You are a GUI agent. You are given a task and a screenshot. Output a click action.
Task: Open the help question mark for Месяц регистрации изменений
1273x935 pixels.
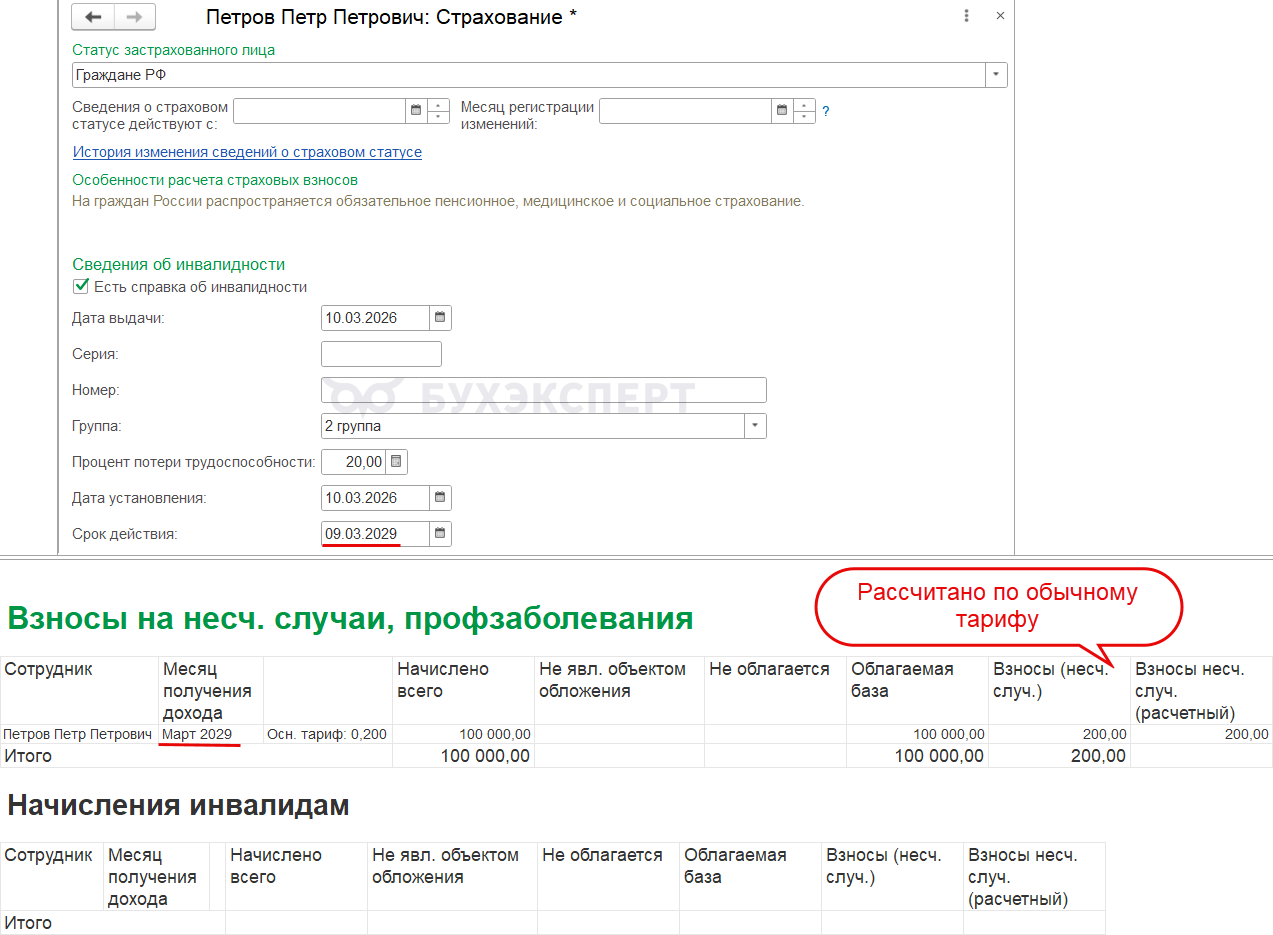tap(826, 111)
